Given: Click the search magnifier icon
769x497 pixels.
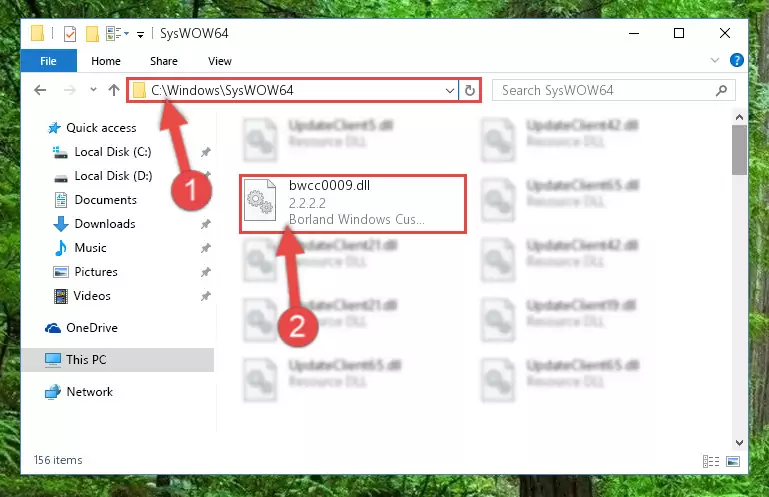Looking at the screenshot, I should 721,90.
